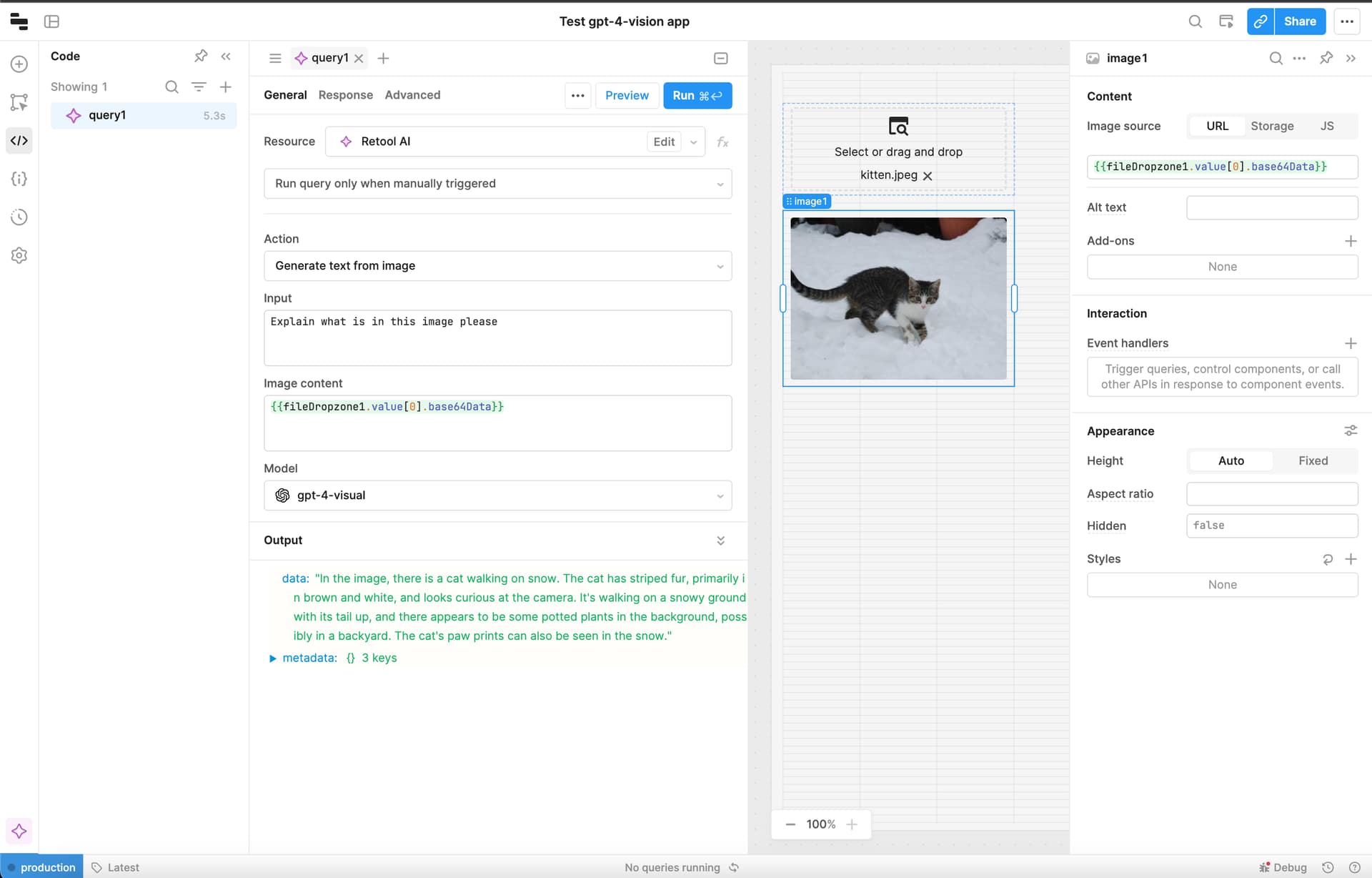Viewport: 1372px width, 878px height.
Task: Remove kitten.jpeg from the dropzone
Action: point(928,175)
